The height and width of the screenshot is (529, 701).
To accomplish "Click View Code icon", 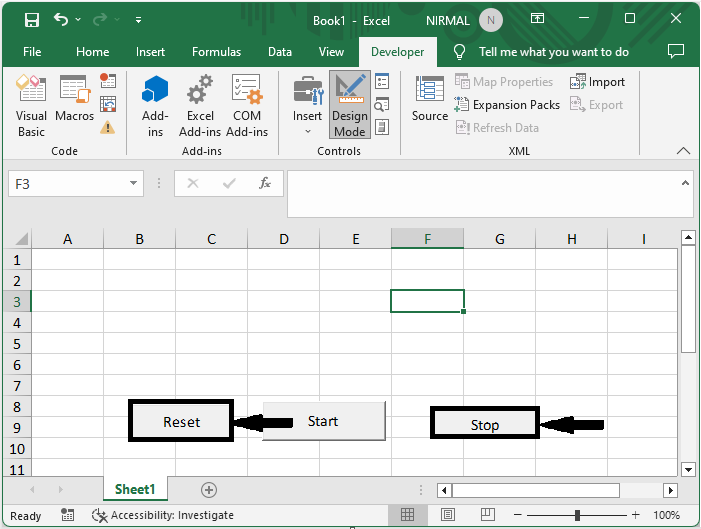I will 382,105.
